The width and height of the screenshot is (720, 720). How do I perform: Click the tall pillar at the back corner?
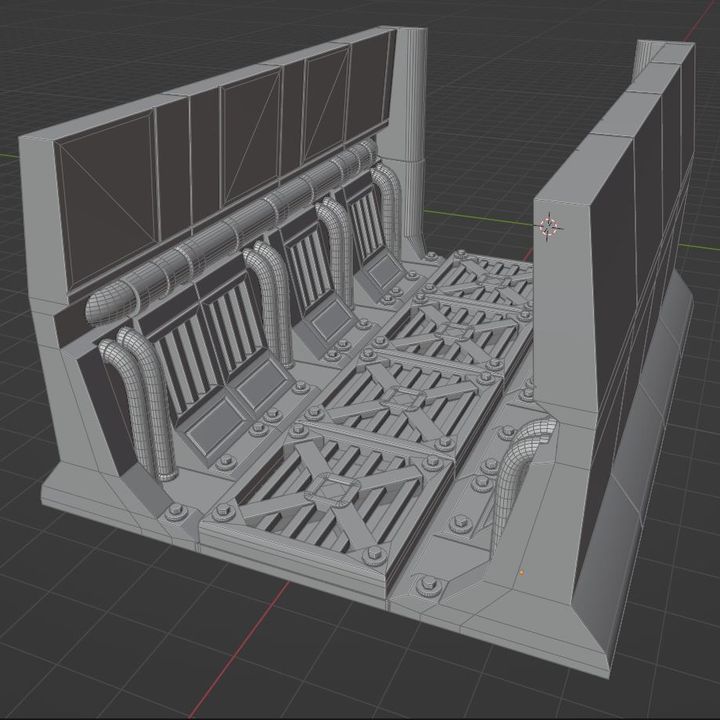410,100
